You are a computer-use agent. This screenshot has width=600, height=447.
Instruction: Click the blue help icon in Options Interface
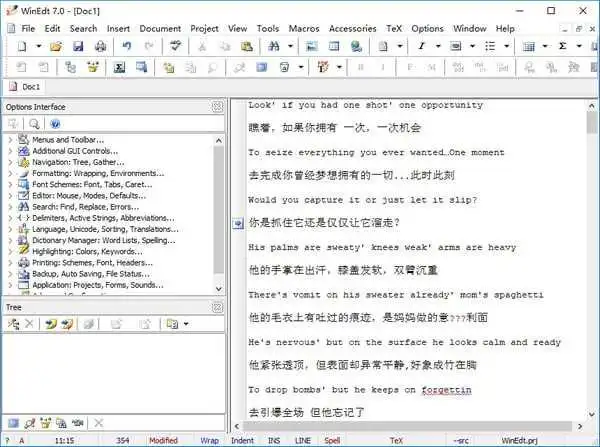55,124
